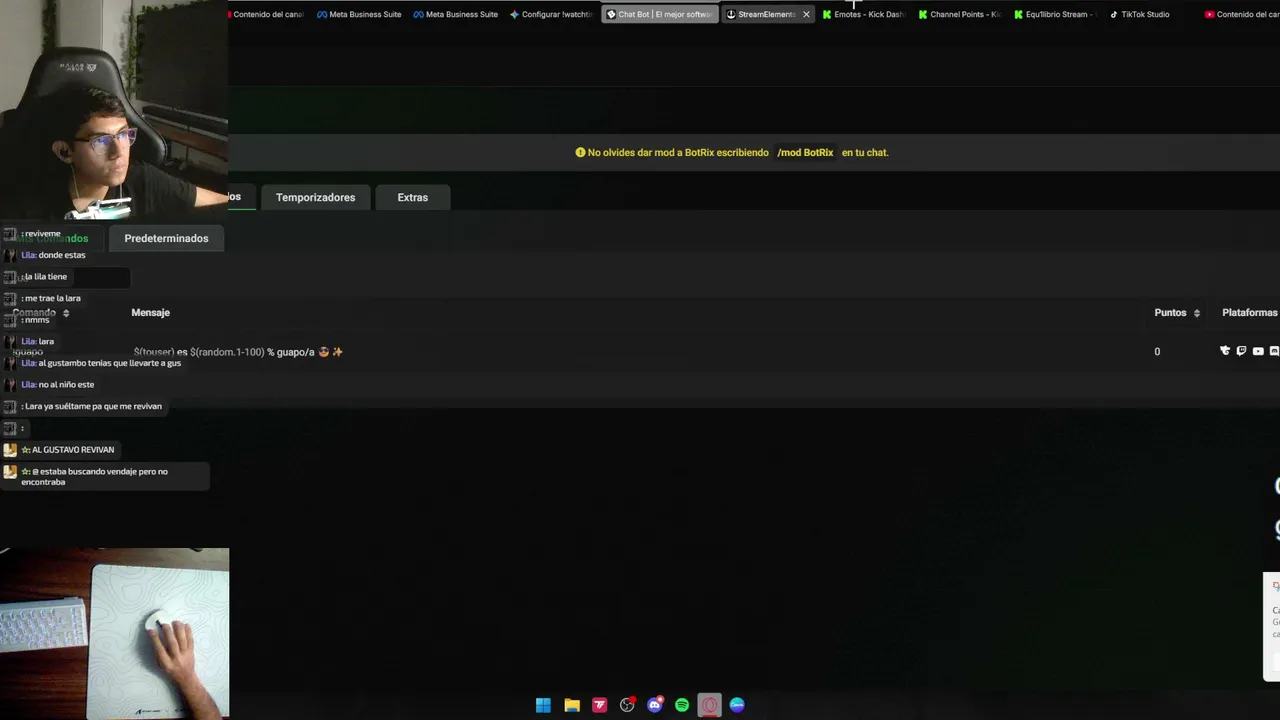This screenshot has width=1280, height=720.
Task: Click the Twitch platform icon in command row
Action: click(1241, 351)
